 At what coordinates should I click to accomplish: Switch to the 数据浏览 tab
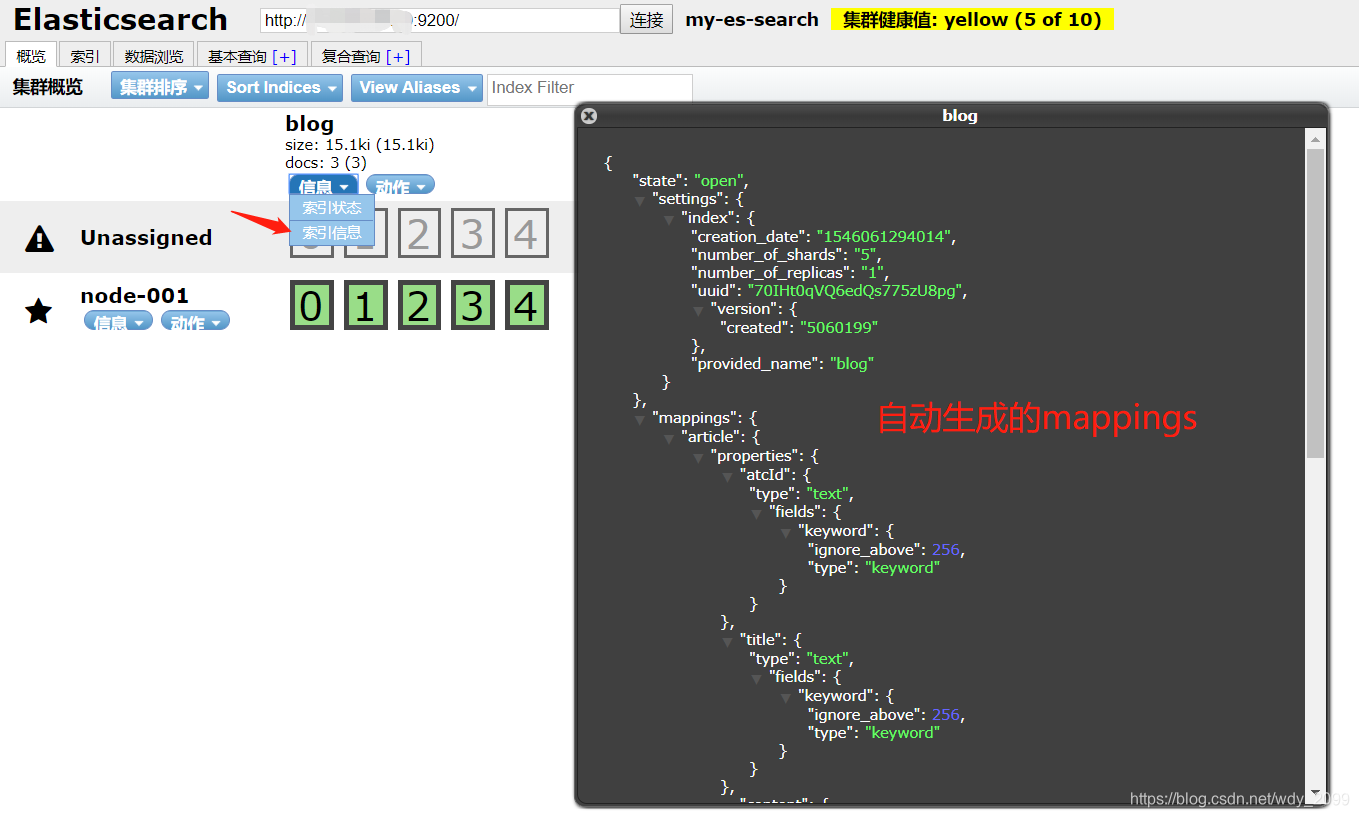(153, 56)
